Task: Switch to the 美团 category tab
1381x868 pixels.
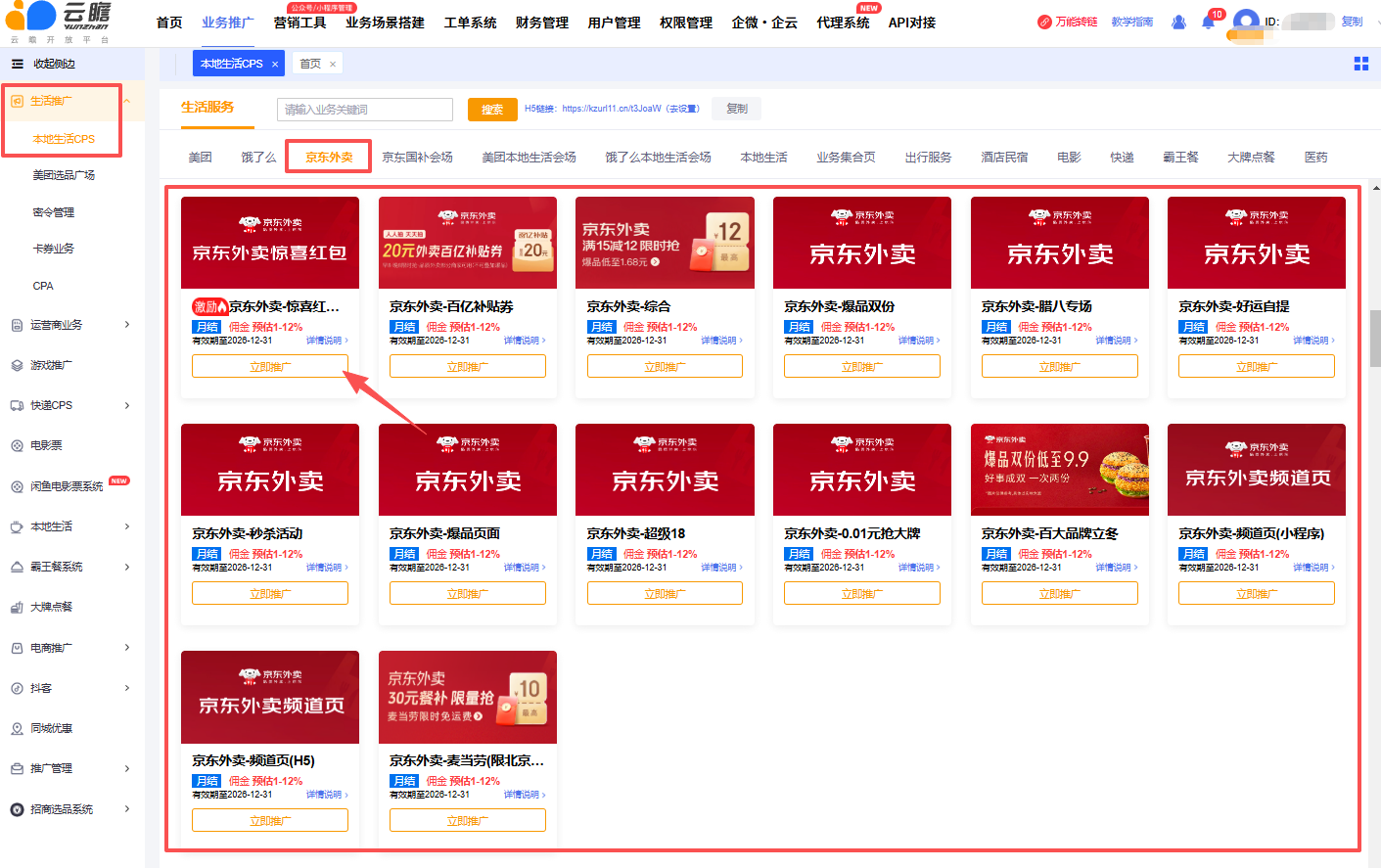Action: coord(200,157)
